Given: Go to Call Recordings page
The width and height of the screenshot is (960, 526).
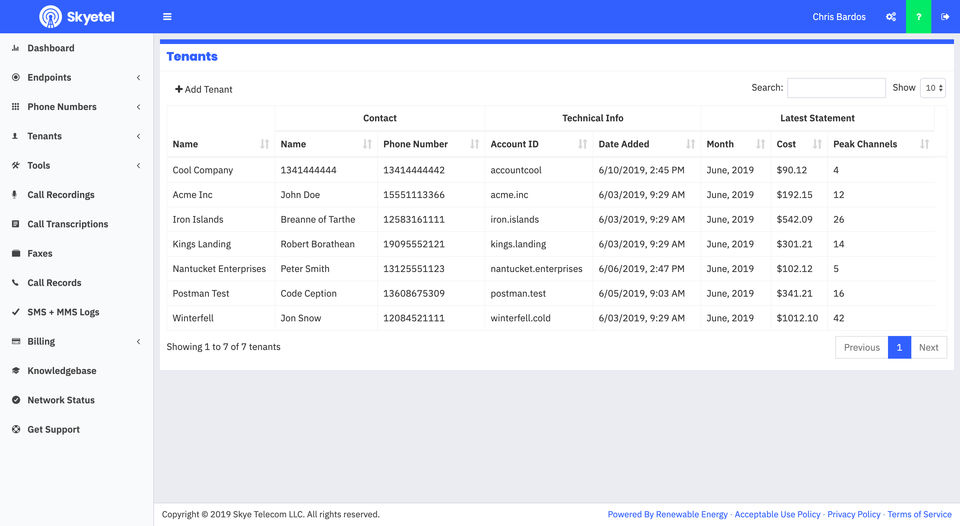Looking at the screenshot, I should tap(61, 195).
